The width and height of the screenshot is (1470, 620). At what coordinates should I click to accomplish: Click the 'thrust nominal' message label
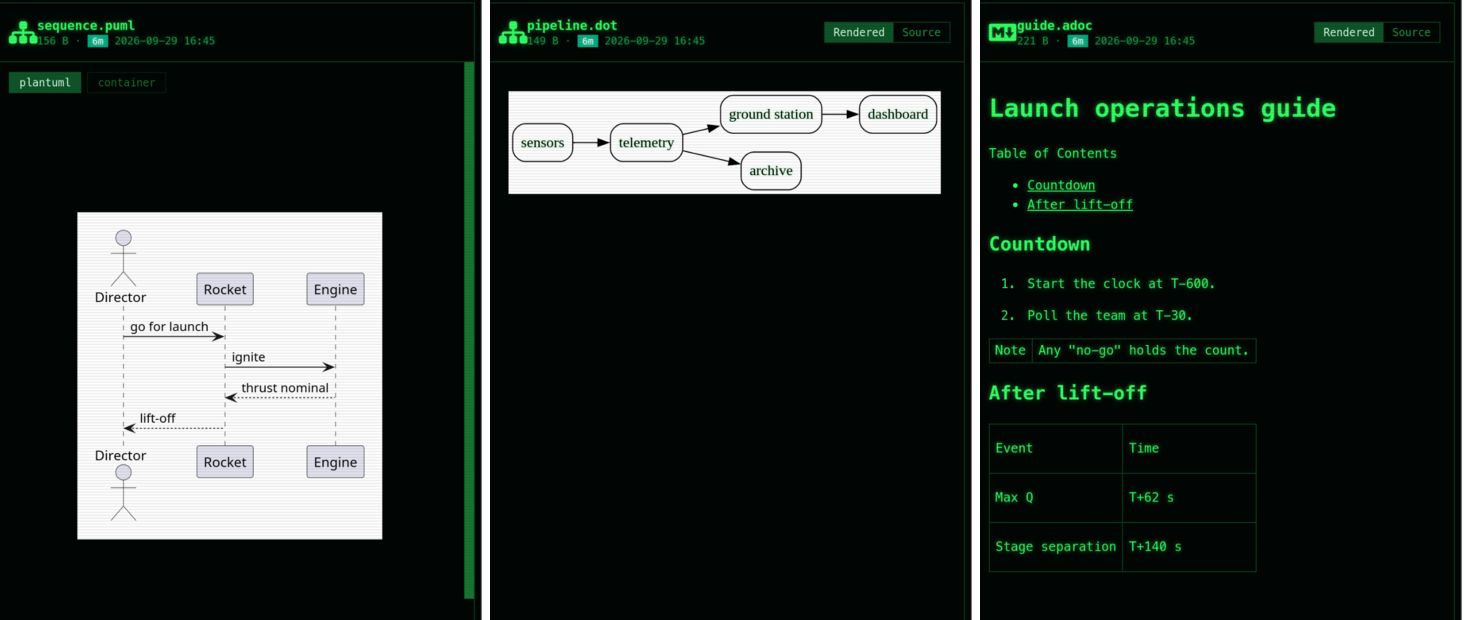point(285,388)
